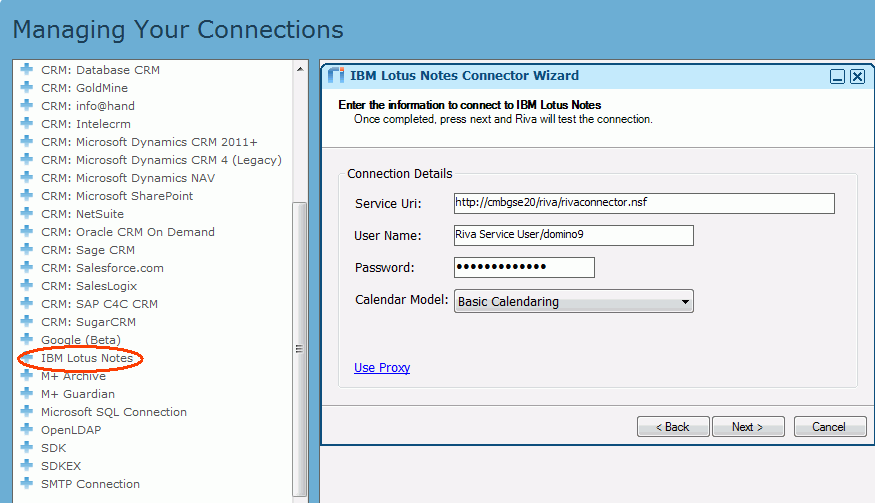Image resolution: width=875 pixels, height=503 pixels.
Task: Click the plus icon next to CRM: Salesforce.com
Action: (27, 268)
